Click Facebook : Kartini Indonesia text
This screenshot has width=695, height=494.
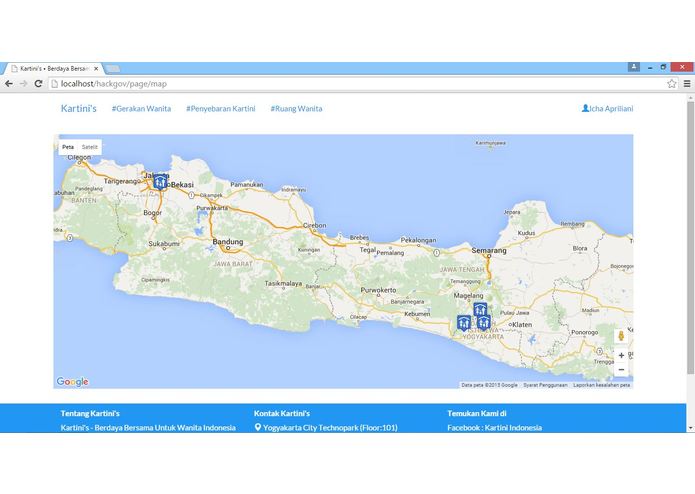coord(494,428)
